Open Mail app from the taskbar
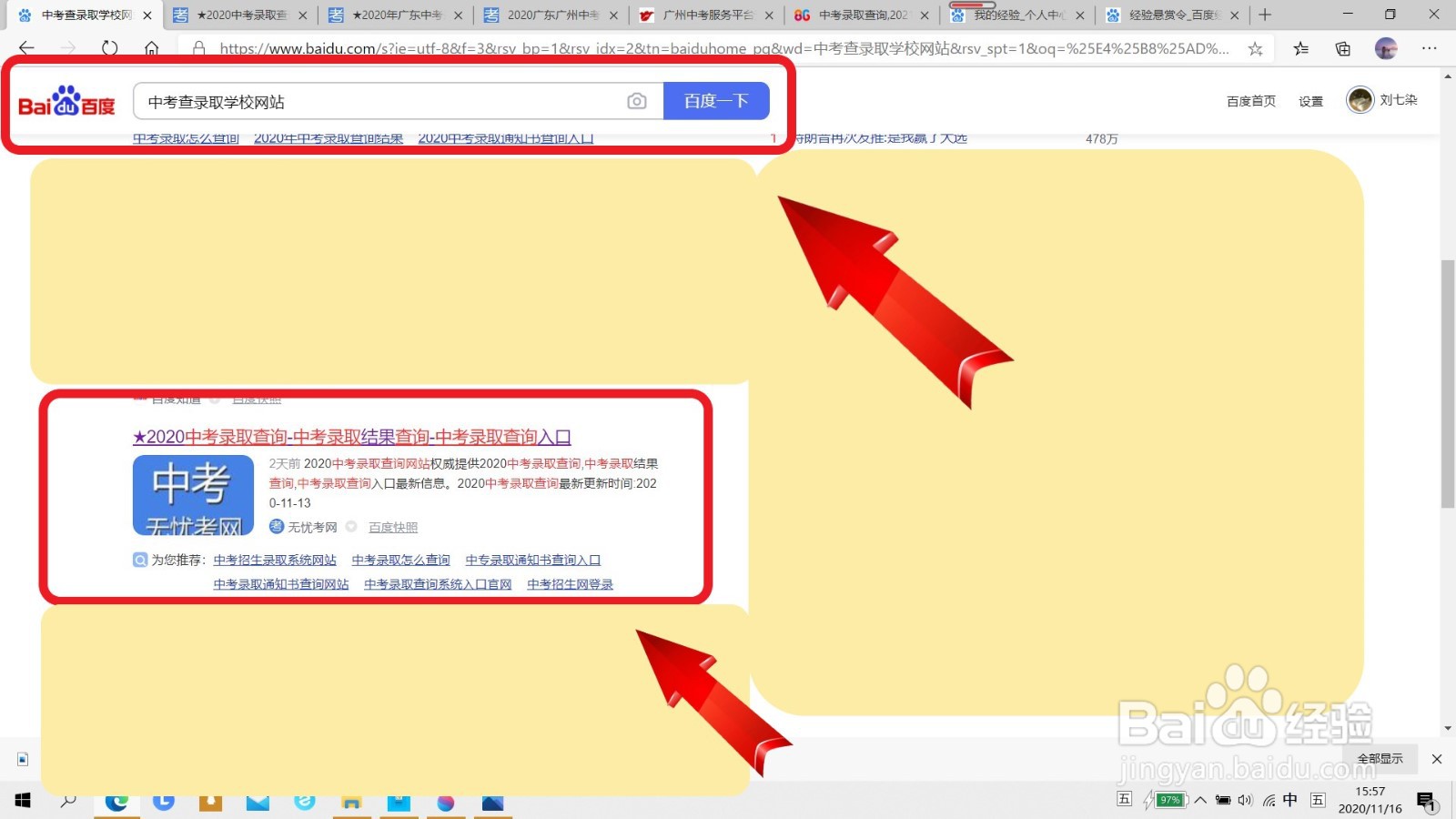Image resolution: width=1456 pixels, height=819 pixels. pyautogui.click(x=258, y=802)
